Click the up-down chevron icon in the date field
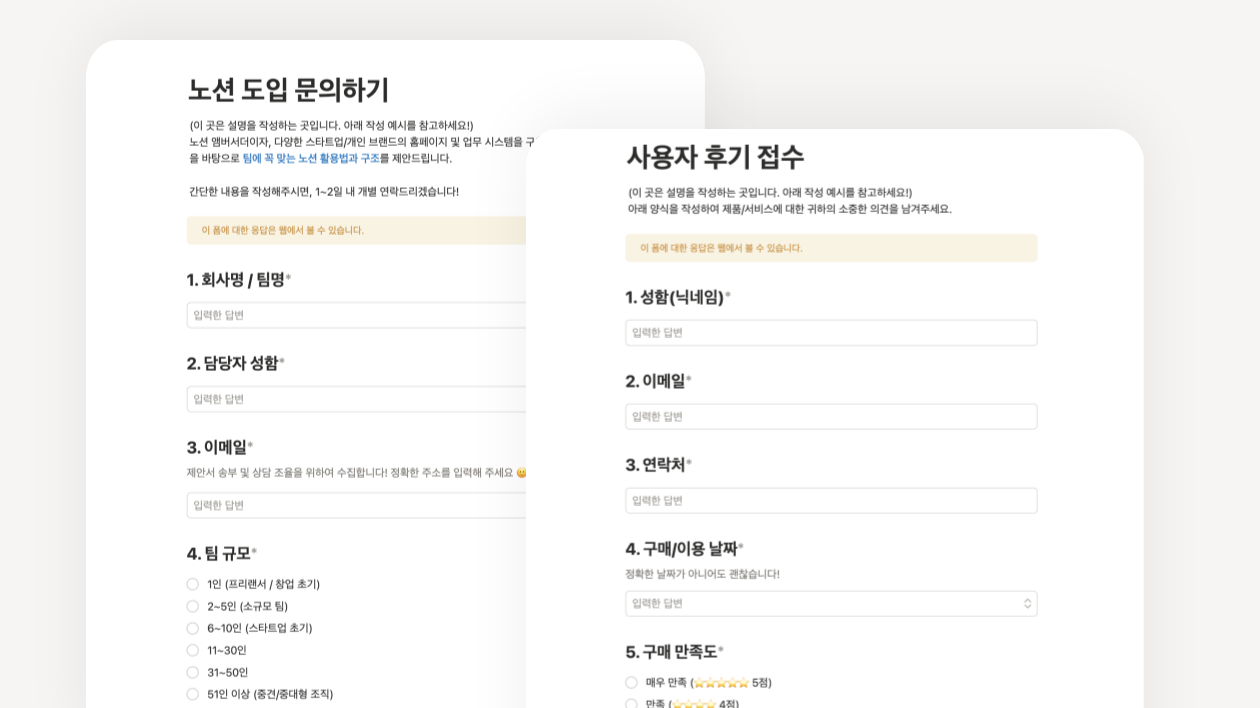Viewport: 1260px width, 708px height. point(1027,604)
